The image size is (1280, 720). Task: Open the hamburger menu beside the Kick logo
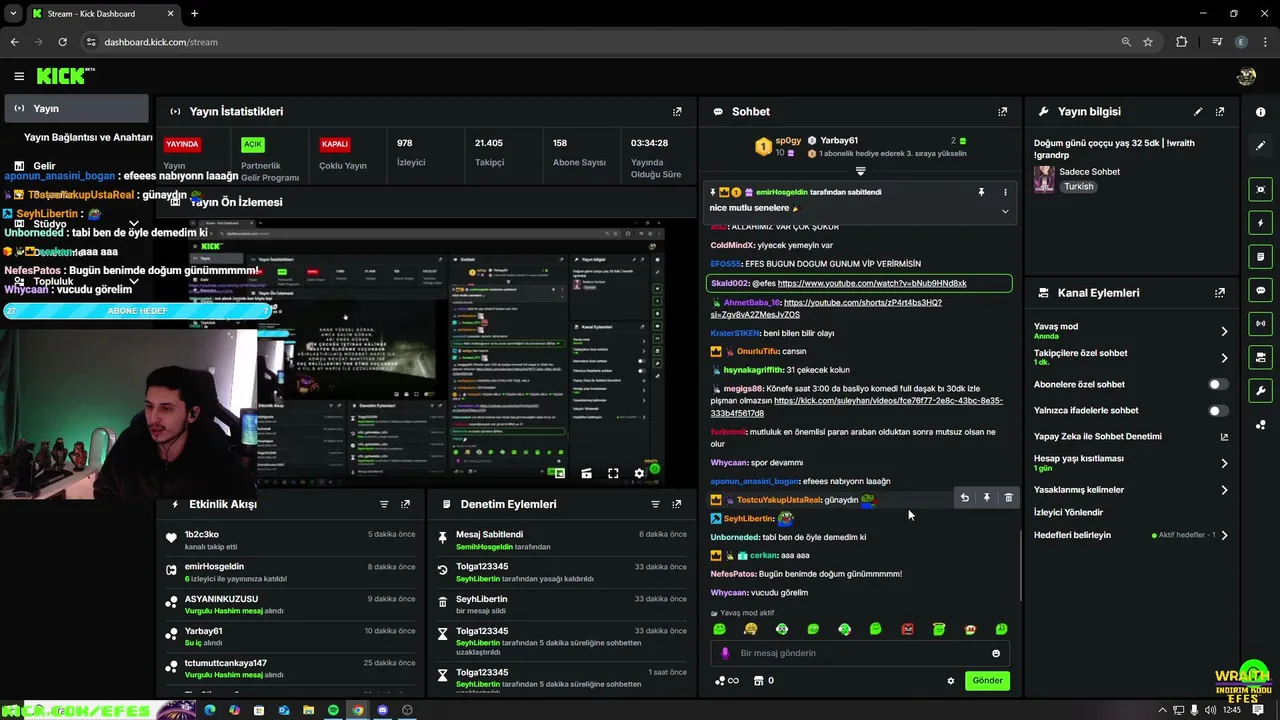click(x=19, y=76)
